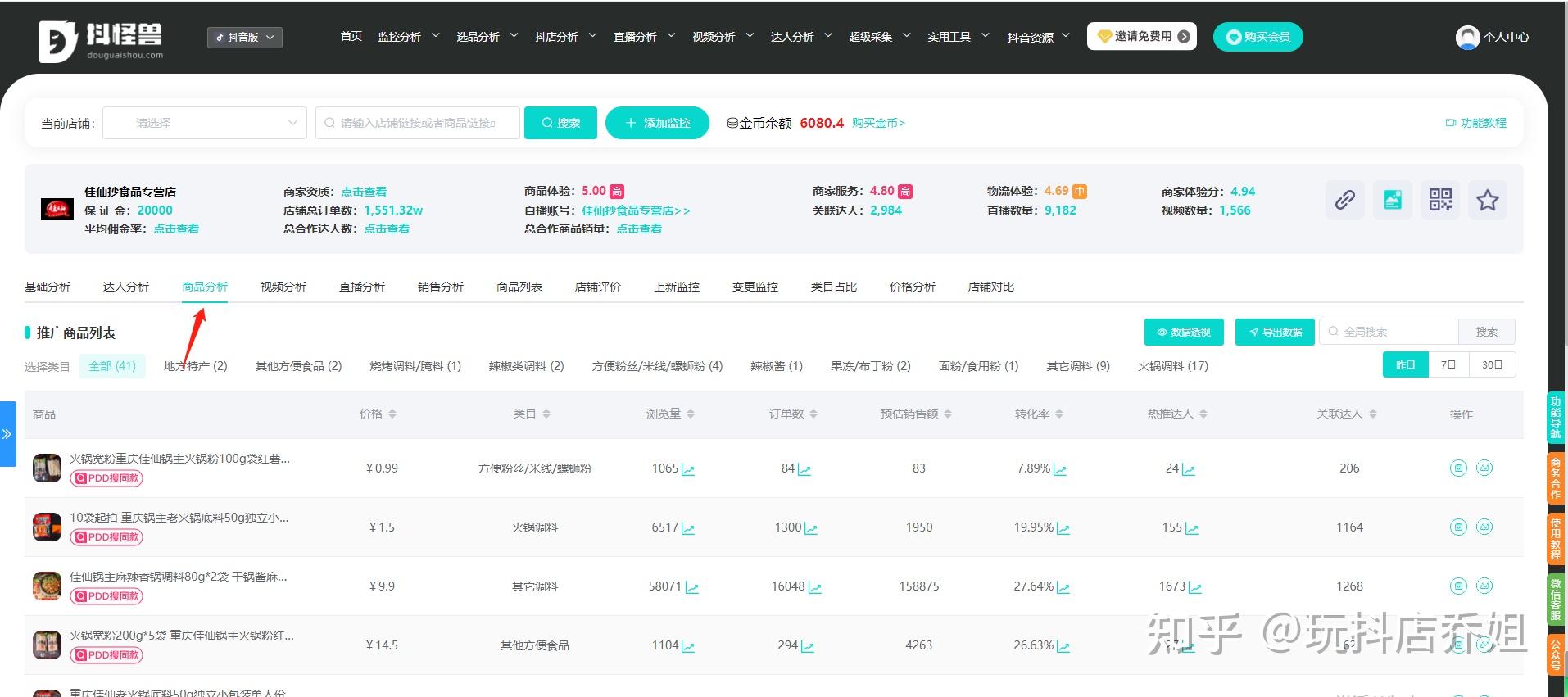Favorite the shop with star icon
This screenshot has height=697, width=1568.
click(x=1487, y=200)
